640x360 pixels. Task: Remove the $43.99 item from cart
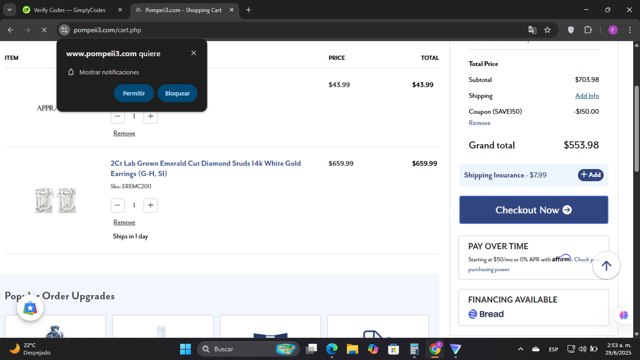tap(124, 133)
